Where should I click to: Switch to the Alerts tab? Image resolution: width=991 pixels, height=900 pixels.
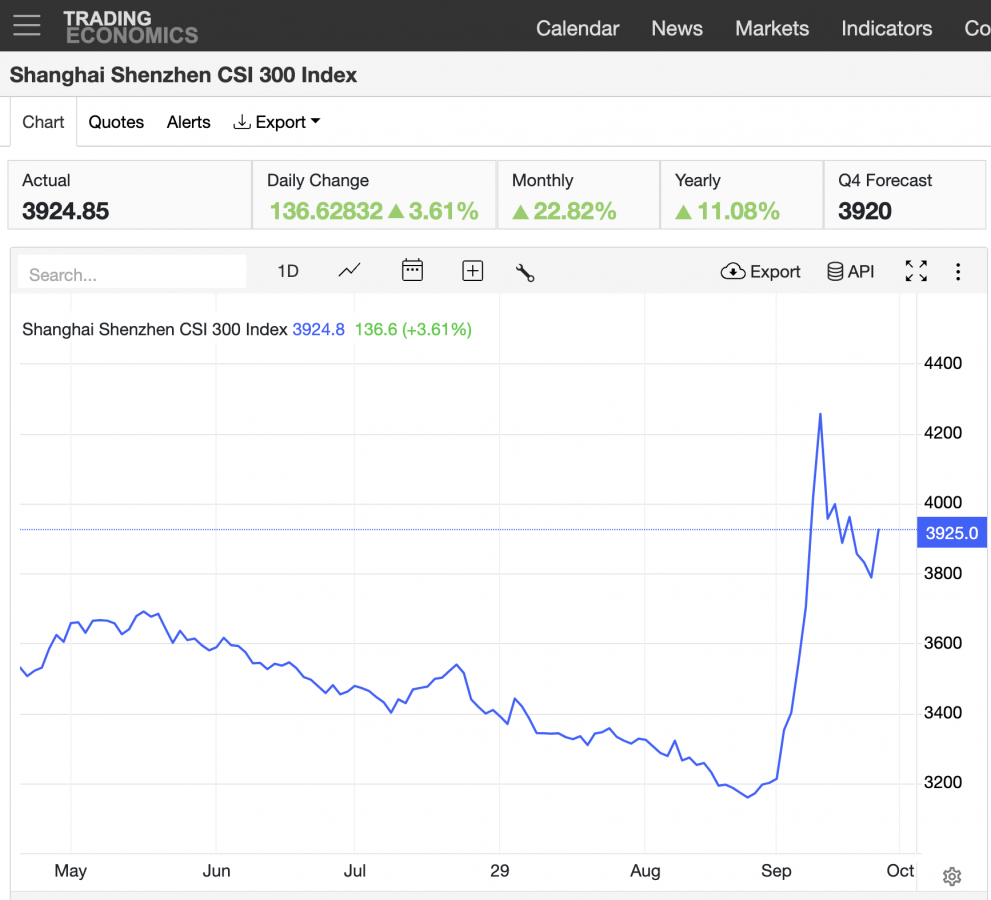tap(188, 122)
